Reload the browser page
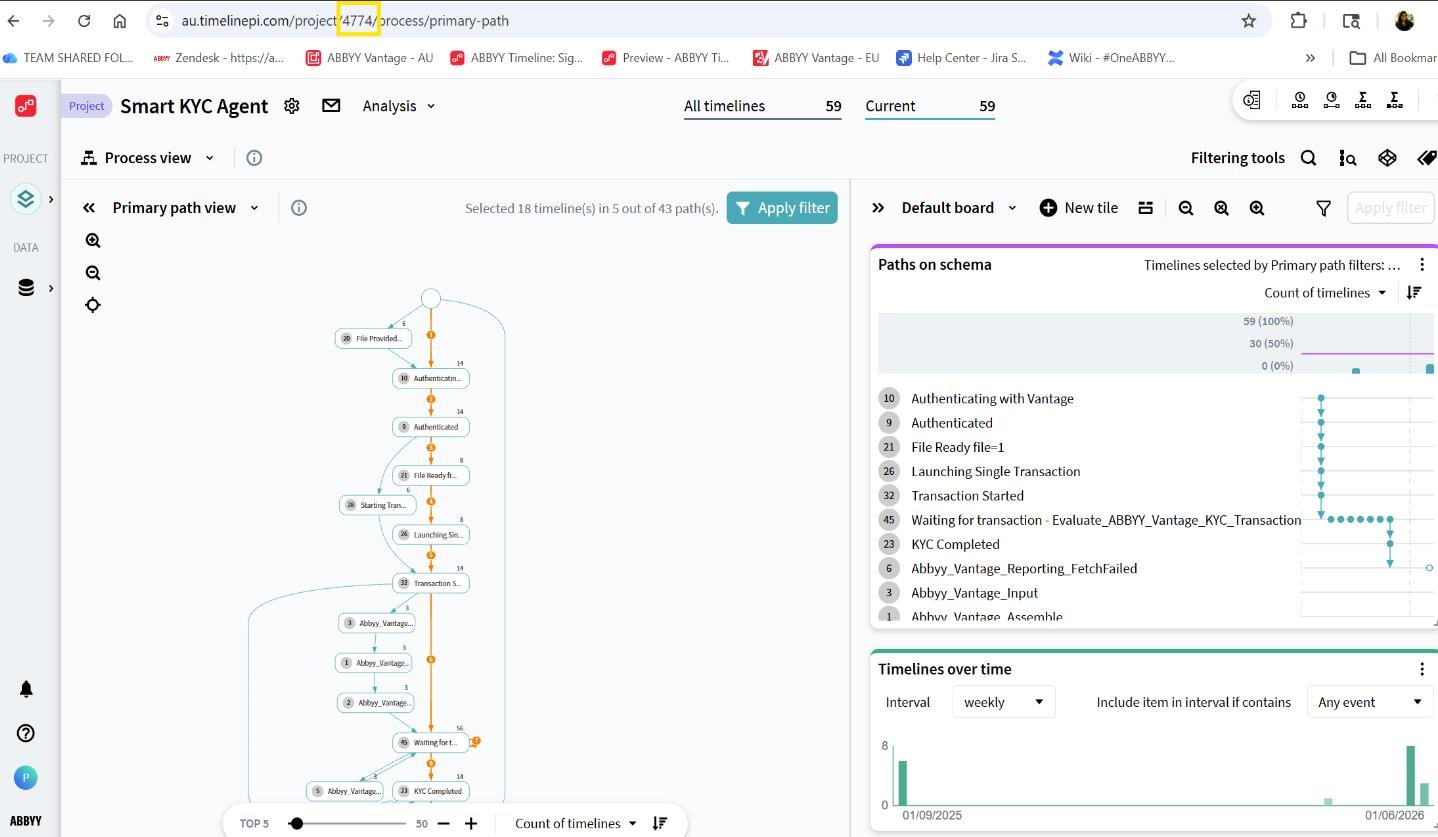 (84, 21)
